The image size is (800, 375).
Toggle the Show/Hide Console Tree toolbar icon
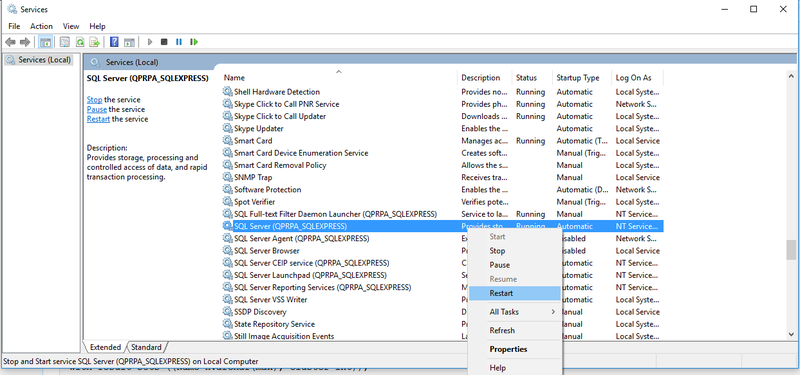45,42
